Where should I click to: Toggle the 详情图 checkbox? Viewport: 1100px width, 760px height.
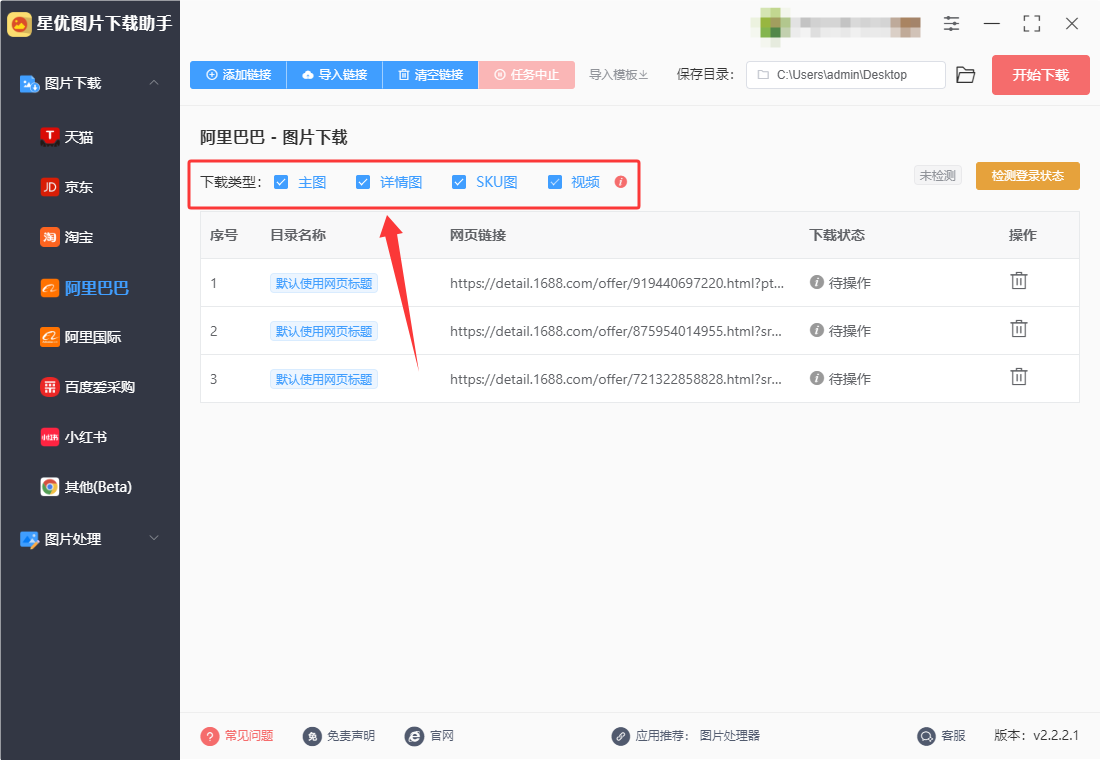(363, 182)
